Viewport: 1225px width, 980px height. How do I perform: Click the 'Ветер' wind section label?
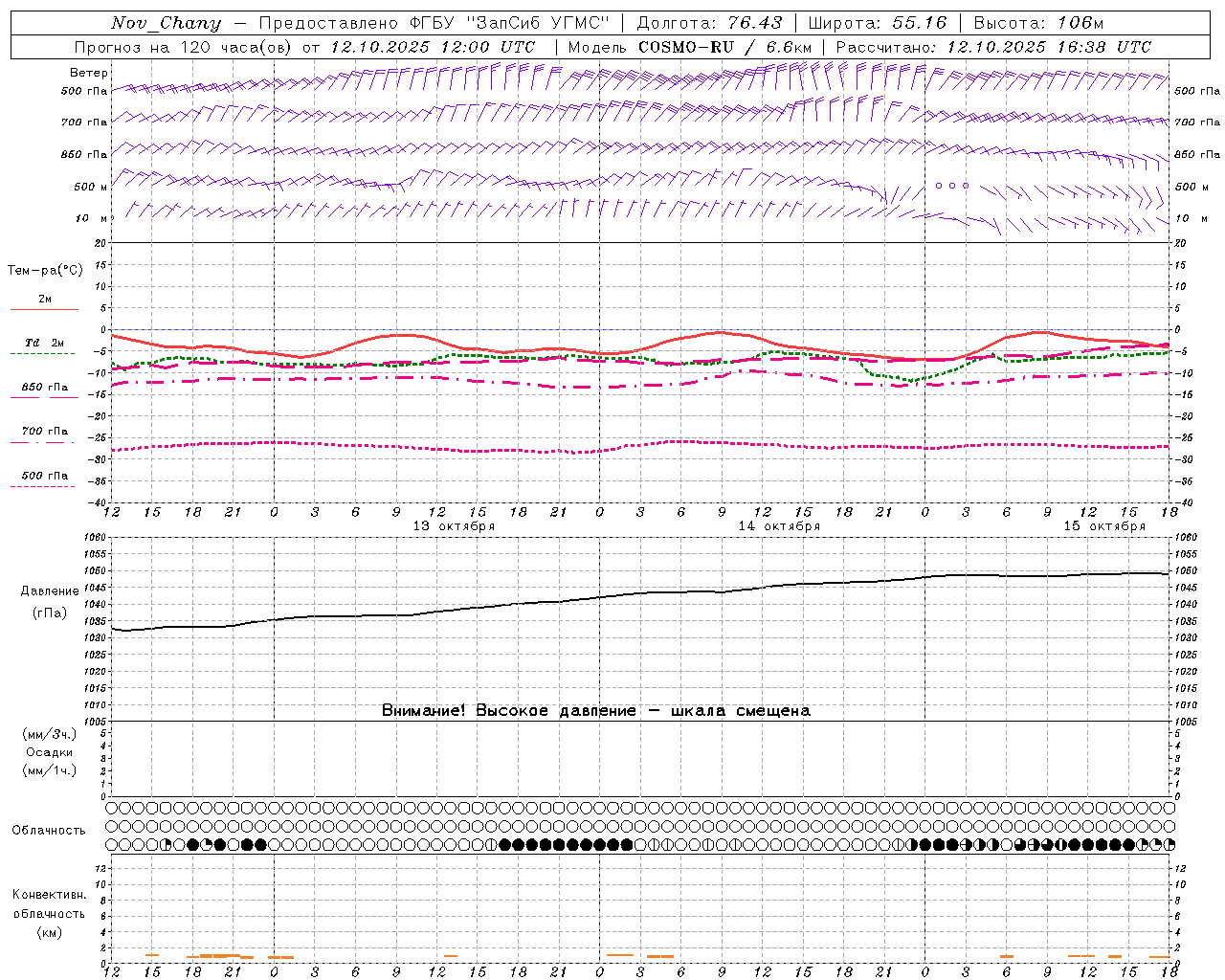point(89,73)
